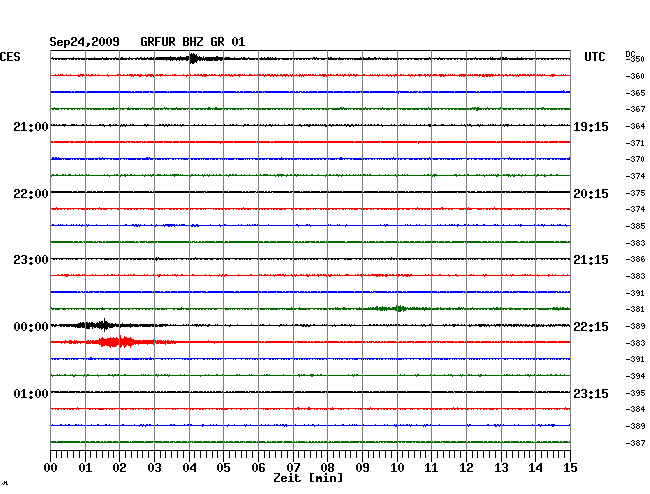Click the date label Sep24,2009
The image size is (650, 494).
(x=84, y=42)
